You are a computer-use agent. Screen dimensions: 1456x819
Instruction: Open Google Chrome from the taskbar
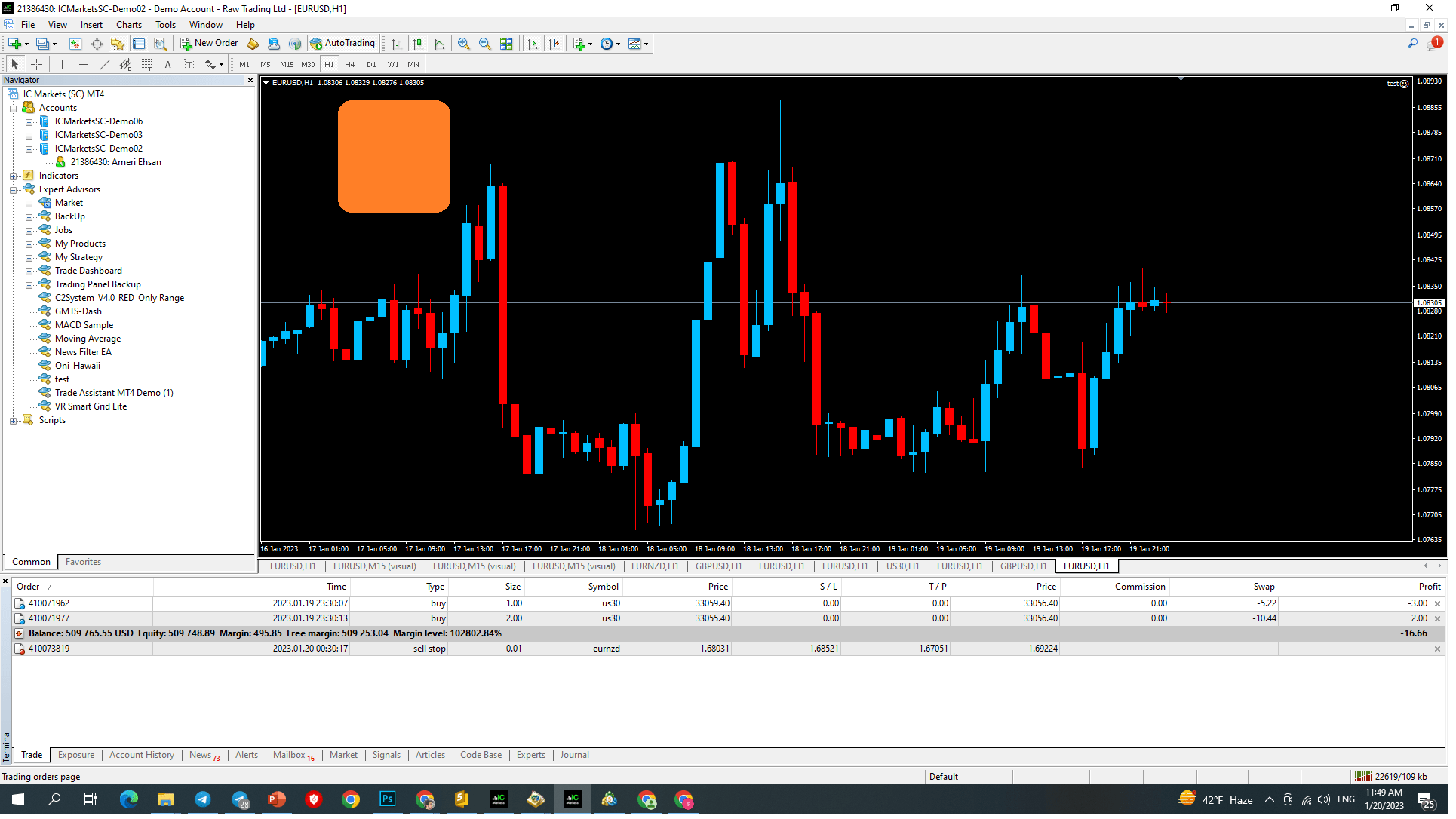pyautogui.click(x=351, y=799)
